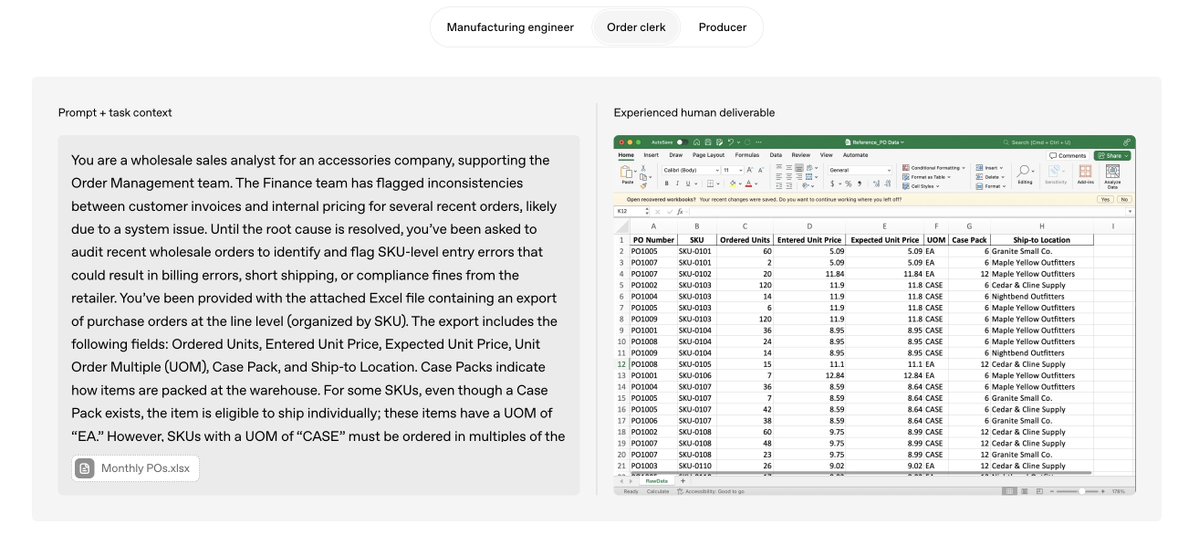
Task: Click the red Font Color icon
Action: tap(749, 183)
